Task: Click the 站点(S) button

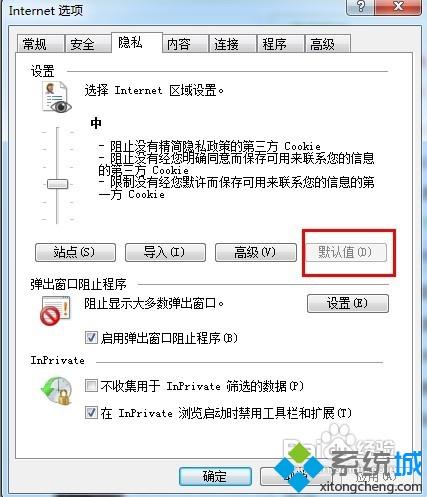Action: coord(75,252)
